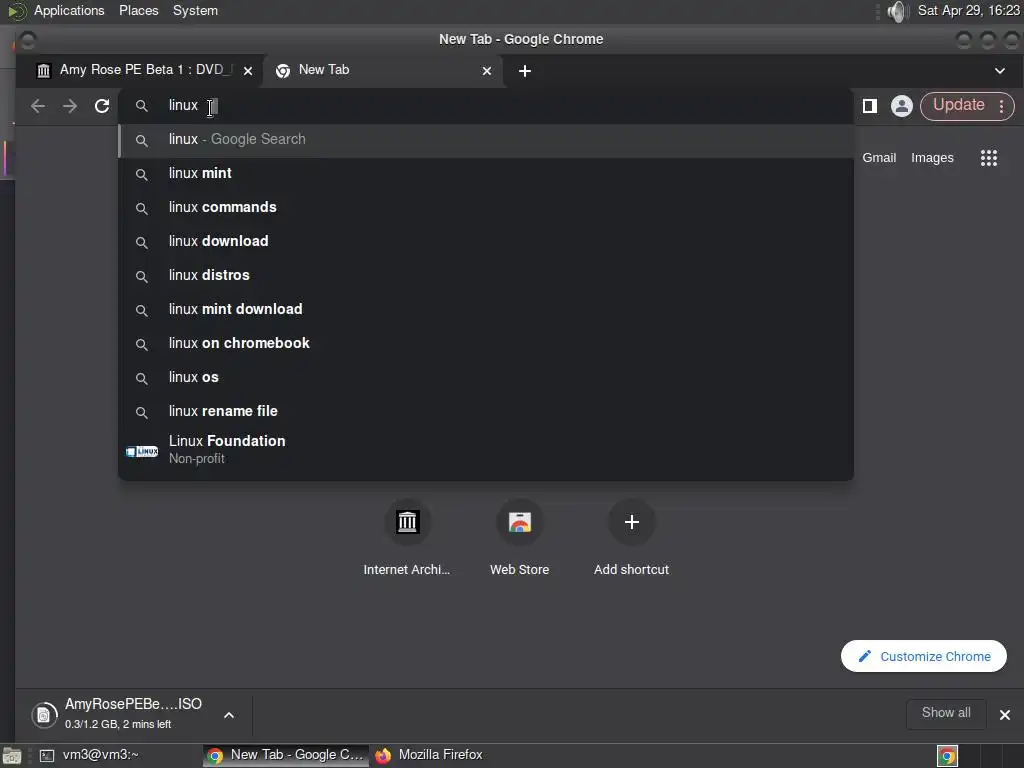Click the New Tab - Google Chrome taskbar button
This screenshot has height=768, width=1024.
coord(285,755)
